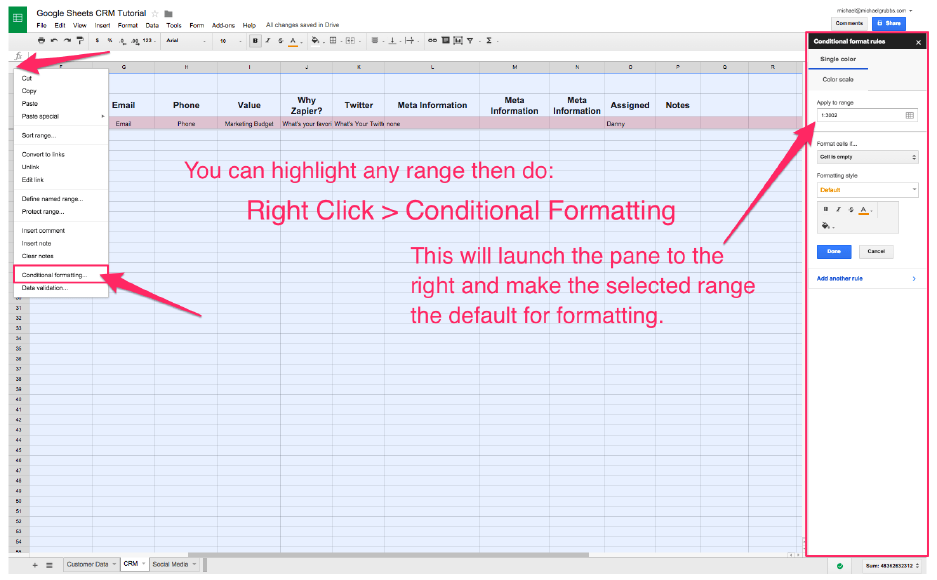Image resolution: width=937 pixels, height=580 pixels.
Task: Pick fill color in formatting style box
Action: 828,226
